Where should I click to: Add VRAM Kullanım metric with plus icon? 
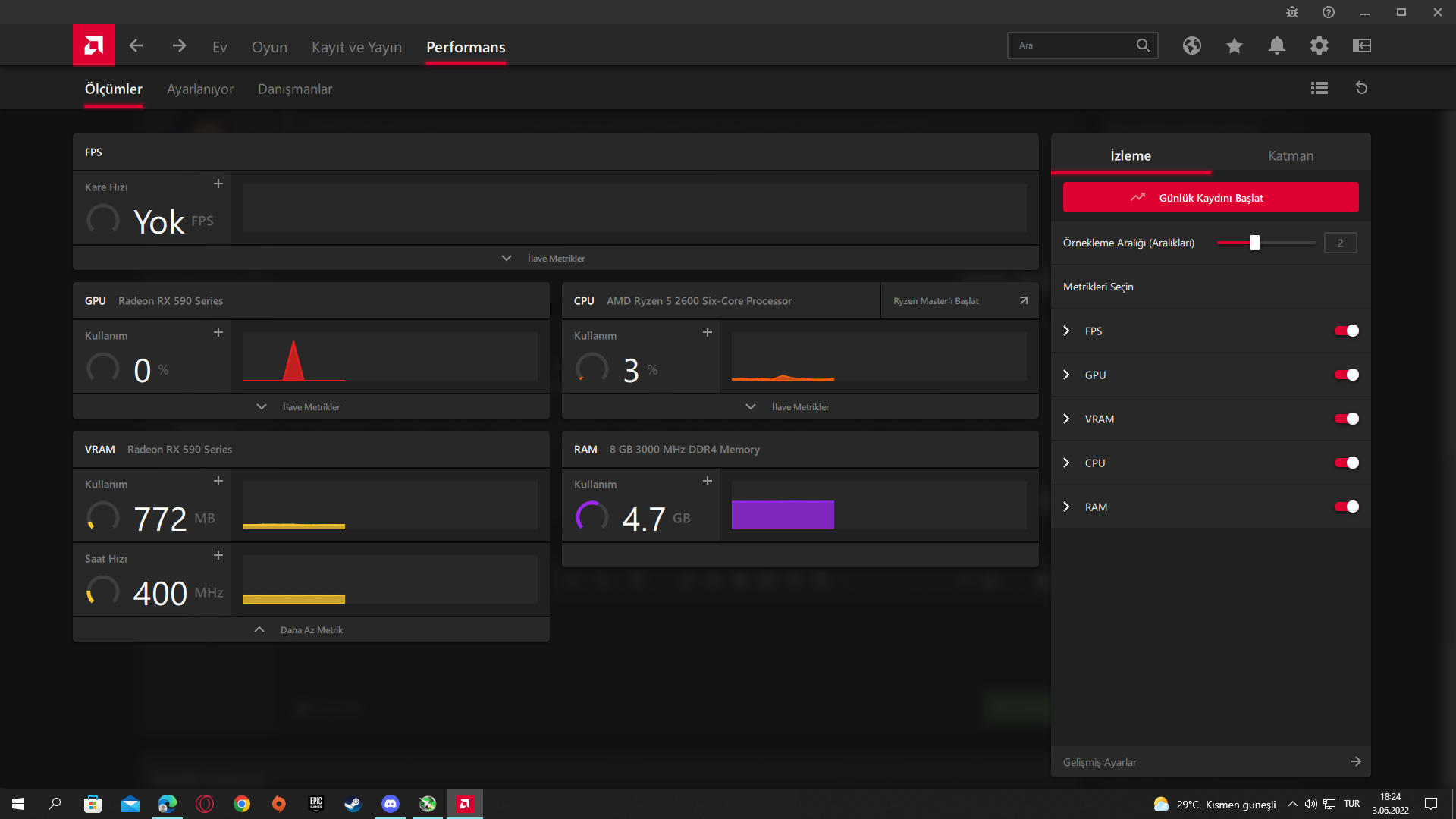(x=218, y=481)
